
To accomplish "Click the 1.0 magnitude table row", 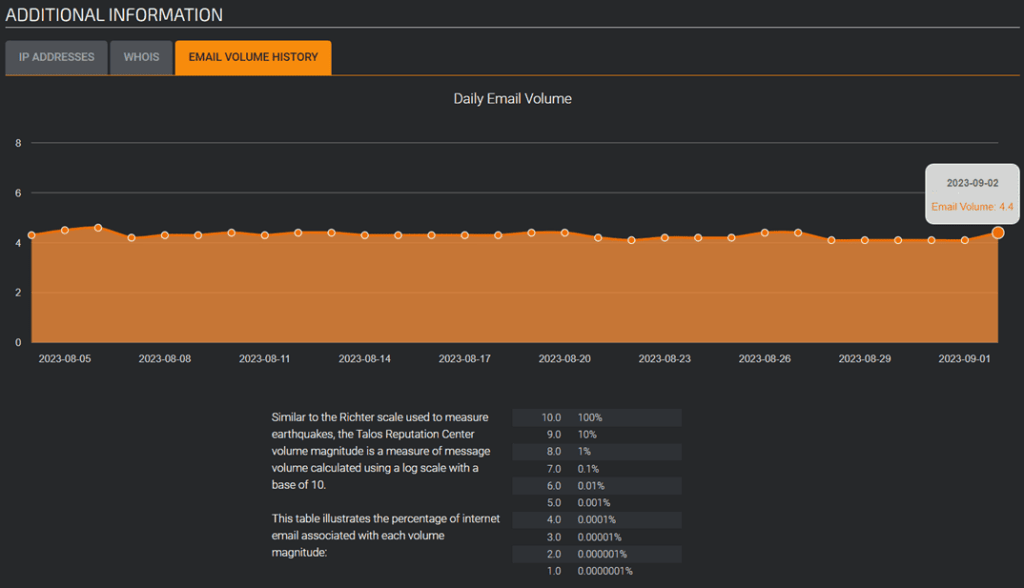I will pyautogui.click(x=596, y=570).
